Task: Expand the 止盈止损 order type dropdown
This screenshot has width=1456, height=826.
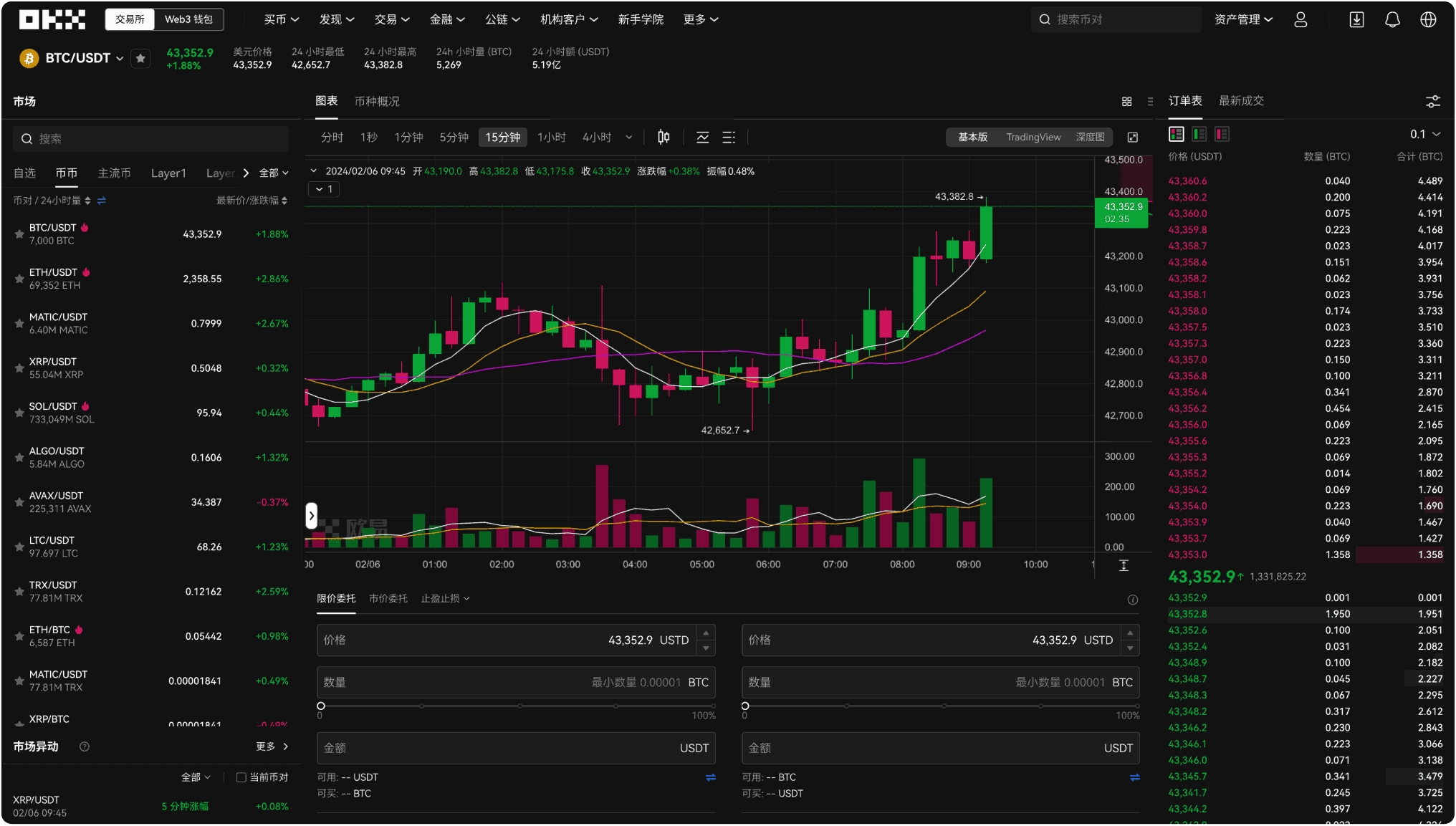Action: click(x=445, y=598)
